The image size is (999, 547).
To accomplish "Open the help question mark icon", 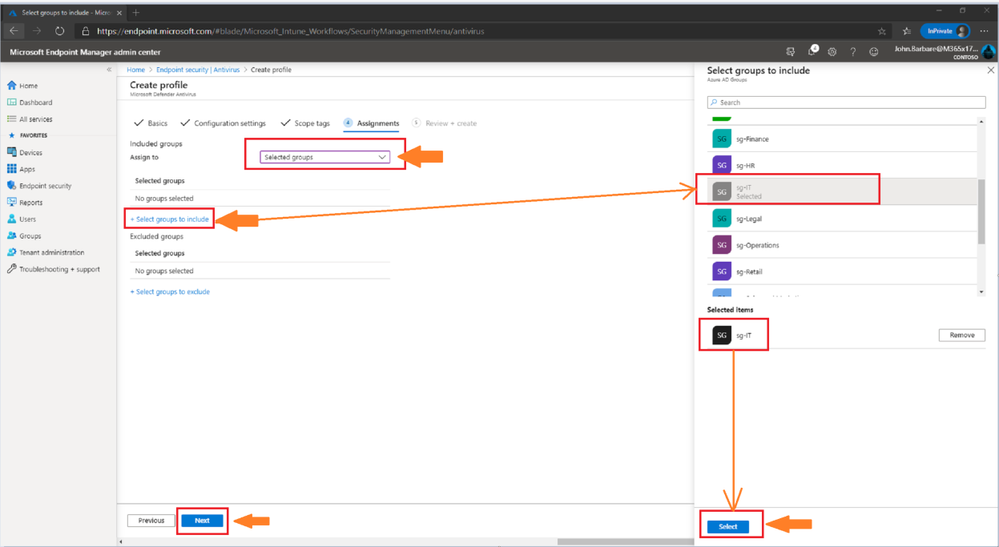I will point(852,52).
